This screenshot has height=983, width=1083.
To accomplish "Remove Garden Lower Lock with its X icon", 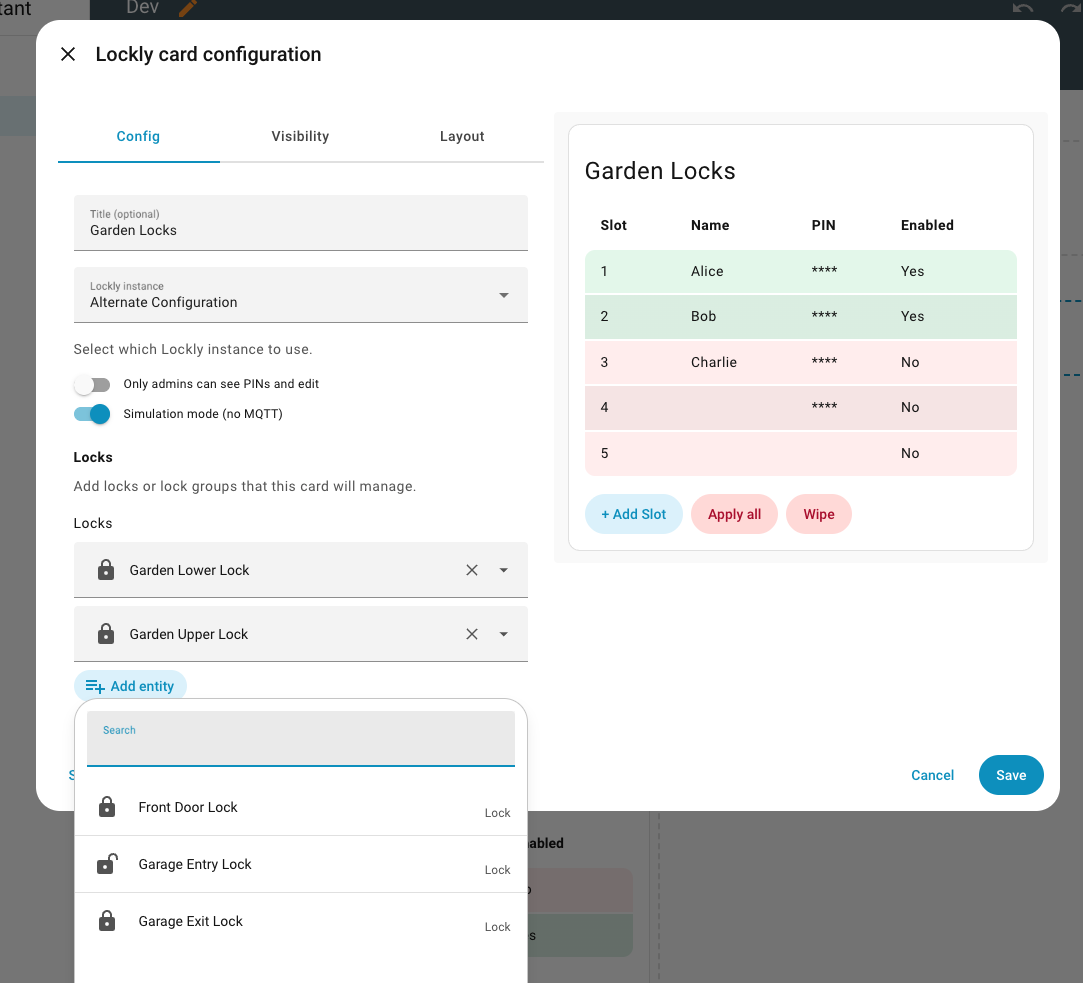I will pos(472,570).
